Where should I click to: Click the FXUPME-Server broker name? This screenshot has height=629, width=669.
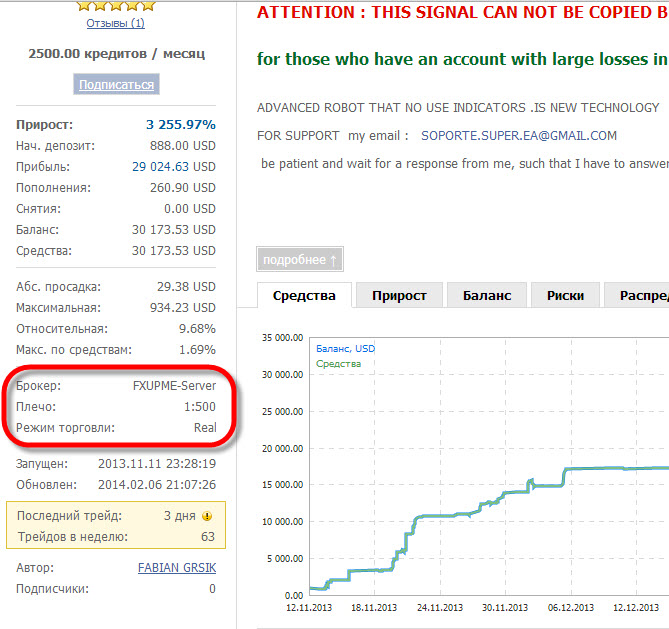(174, 386)
